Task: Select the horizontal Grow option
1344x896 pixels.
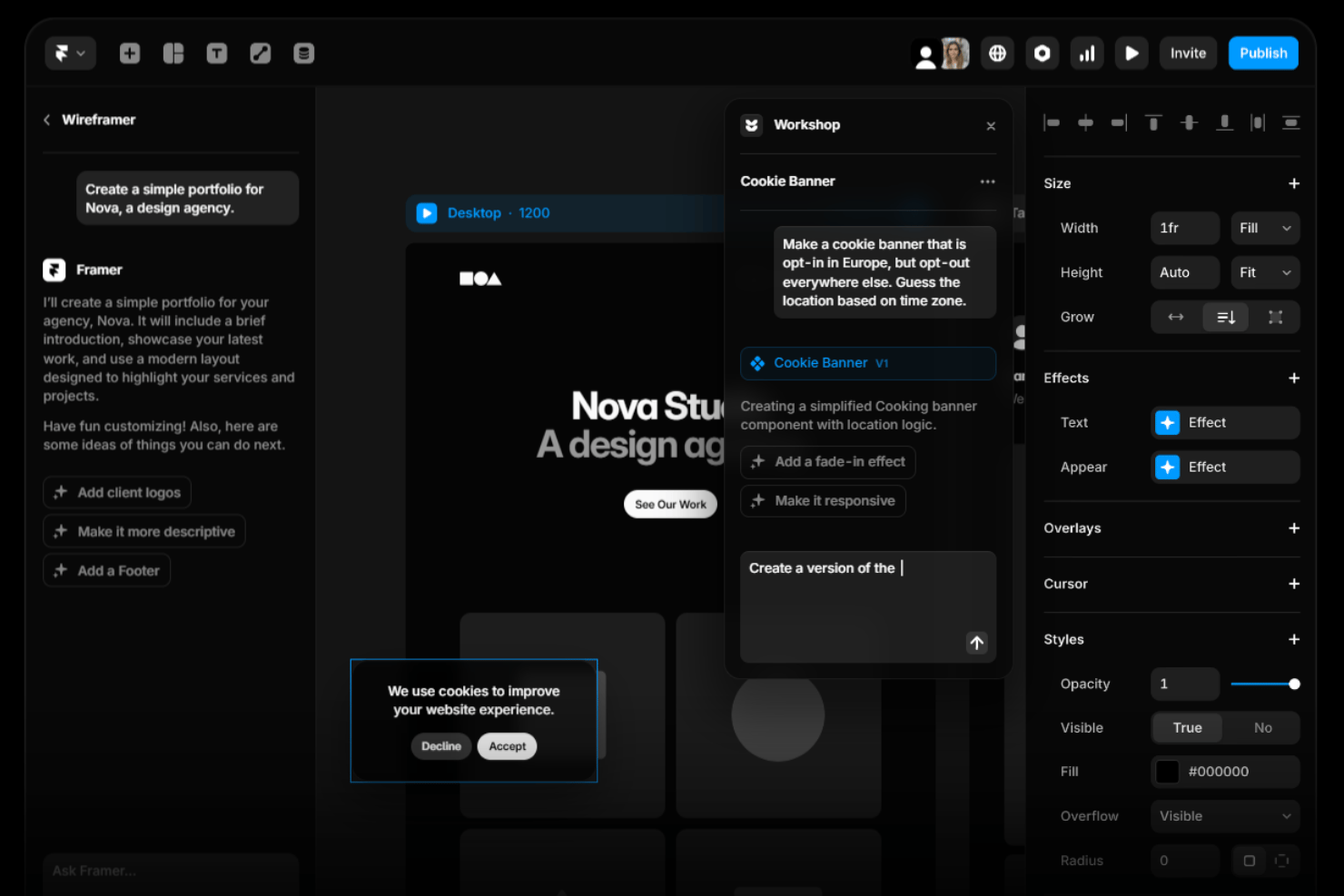Action: point(1176,317)
